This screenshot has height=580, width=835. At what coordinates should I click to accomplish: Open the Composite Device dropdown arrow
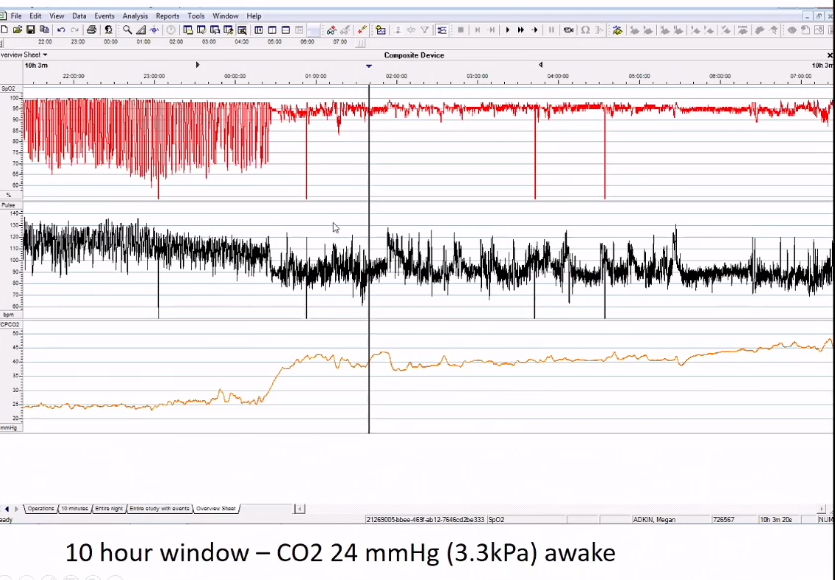tap(369, 65)
